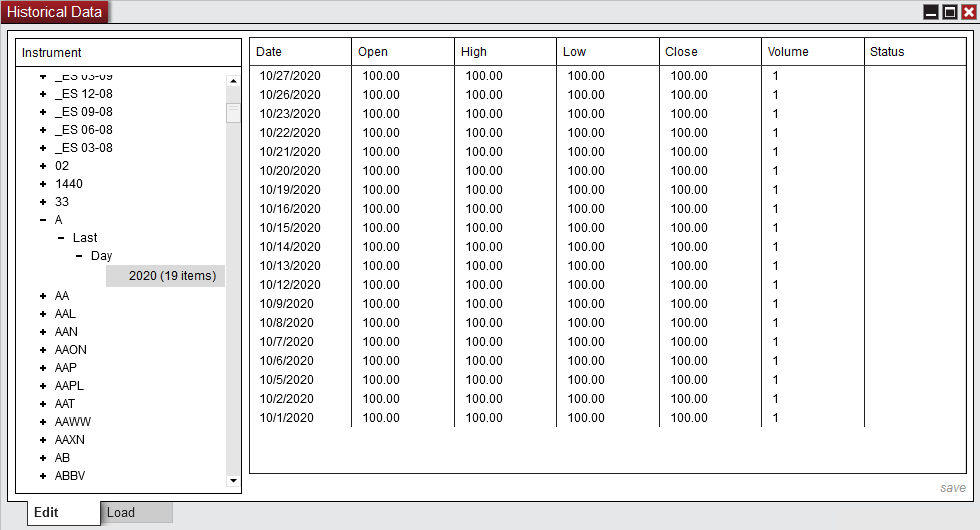Image resolution: width=980 pixels, height=530 pixels.
Task: Sort by the Close column header
Action: pyautogui.click(x=711, y=52)
